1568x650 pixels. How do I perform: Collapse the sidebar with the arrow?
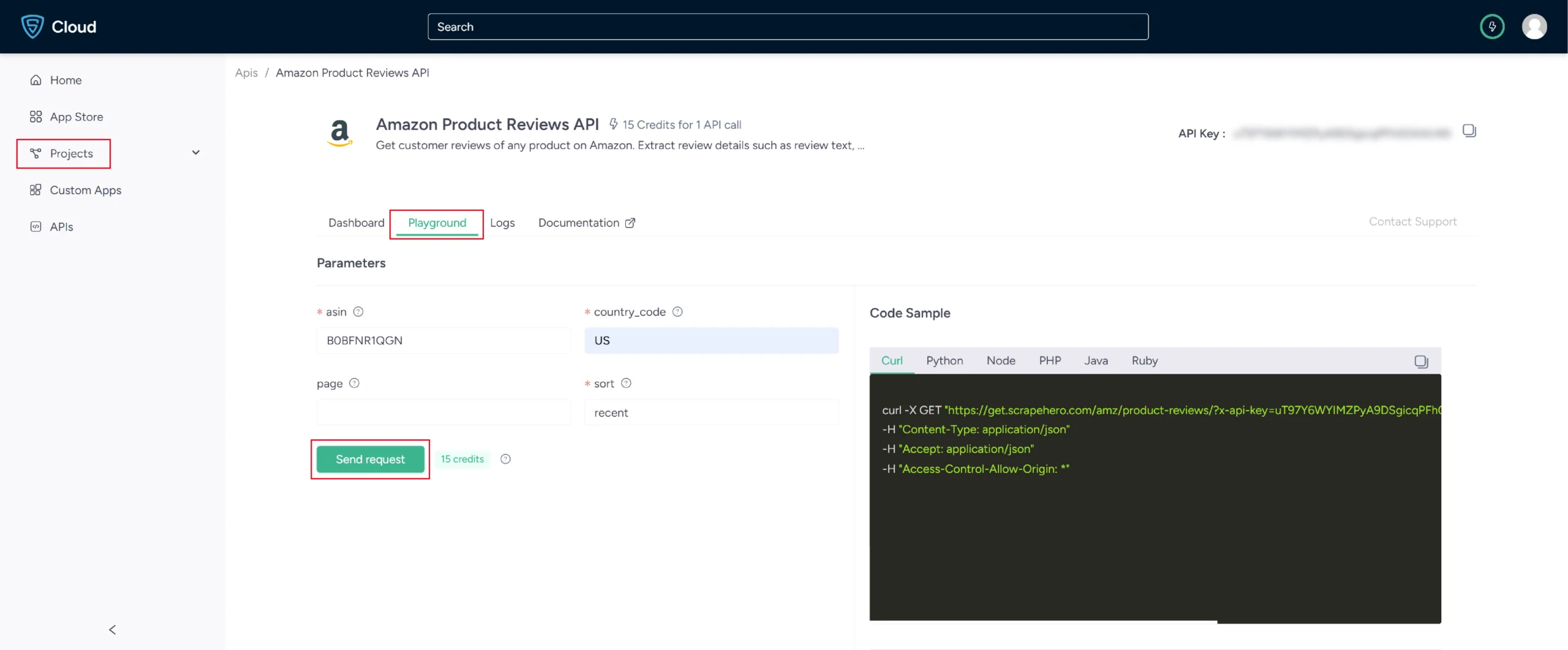112,630
